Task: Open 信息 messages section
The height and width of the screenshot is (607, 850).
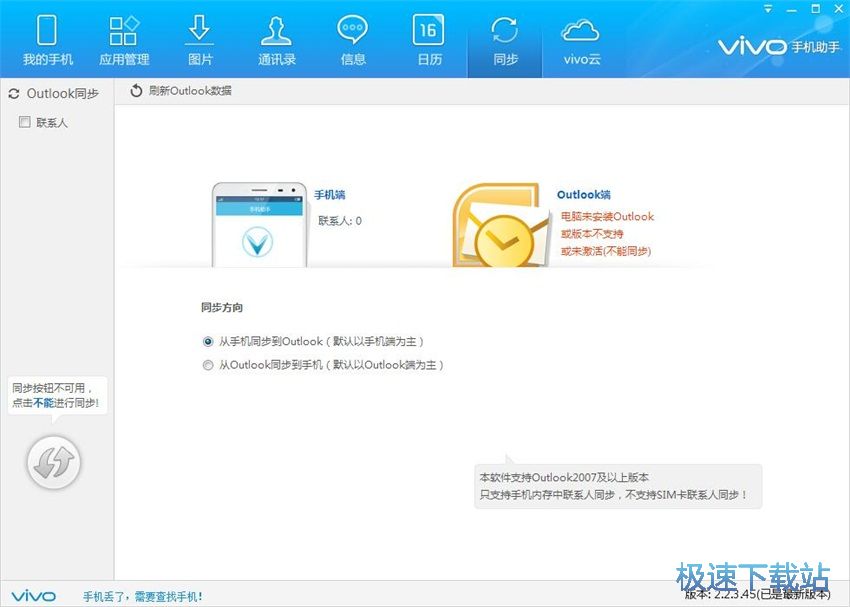Action: 353,40
